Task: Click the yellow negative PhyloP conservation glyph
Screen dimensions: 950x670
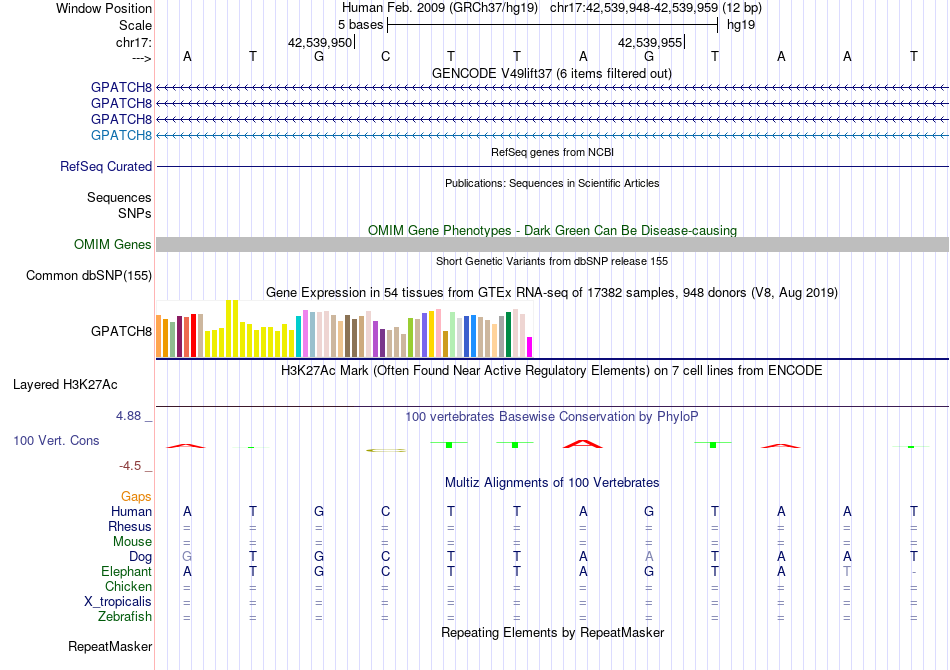Action: coord(386,450)
